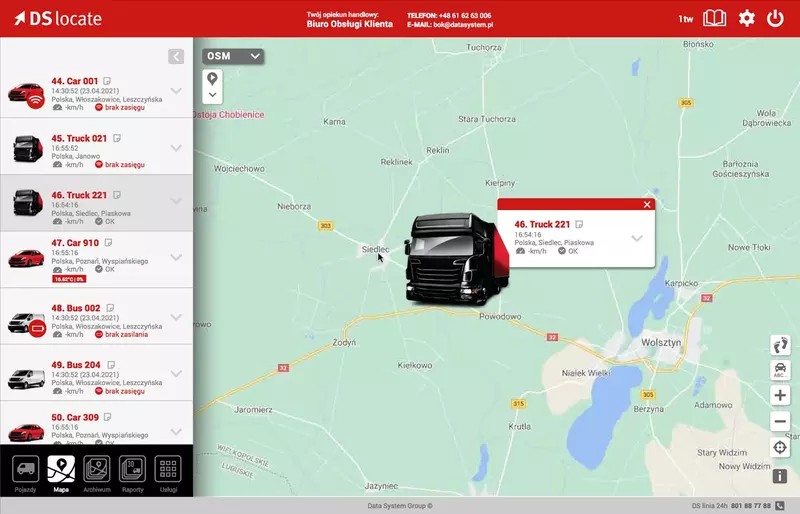Open the map info icon
The width and height of the screenshot is (800, 514).
tap(780, 476)
